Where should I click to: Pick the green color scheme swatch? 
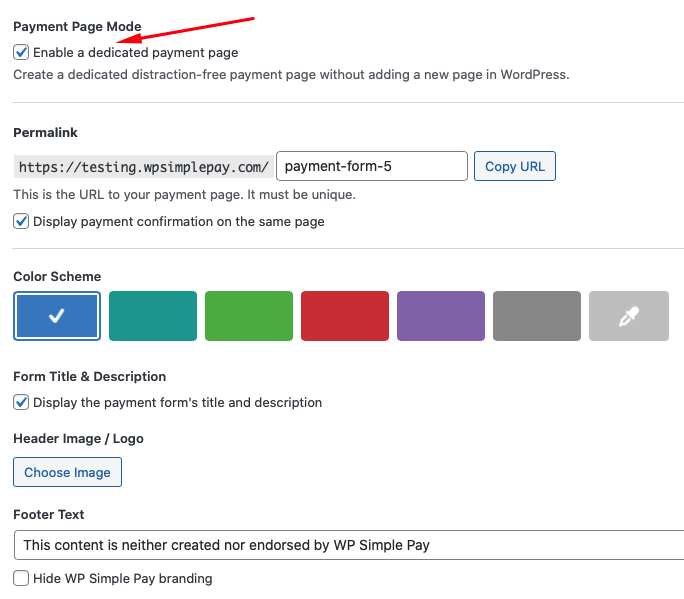(249, 316)
